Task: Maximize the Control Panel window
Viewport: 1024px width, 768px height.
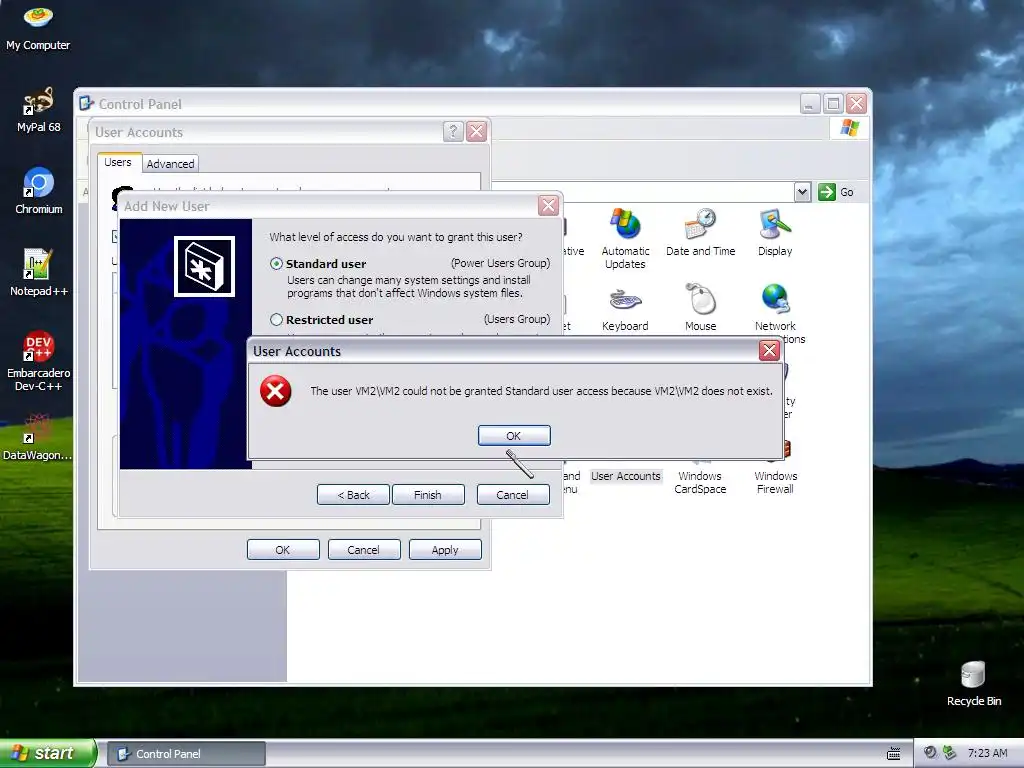Action: (x=833, y=103)
